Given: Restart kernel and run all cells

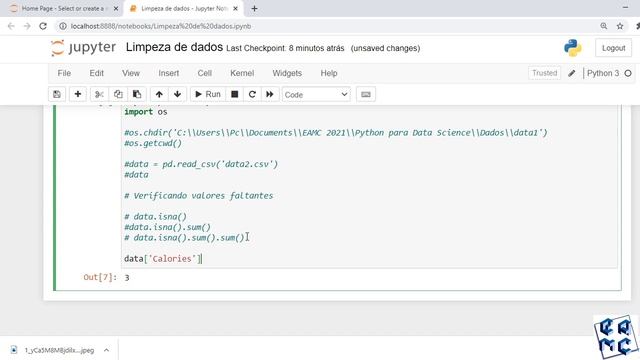Looking at the screenshot, I should click(270, 94).
